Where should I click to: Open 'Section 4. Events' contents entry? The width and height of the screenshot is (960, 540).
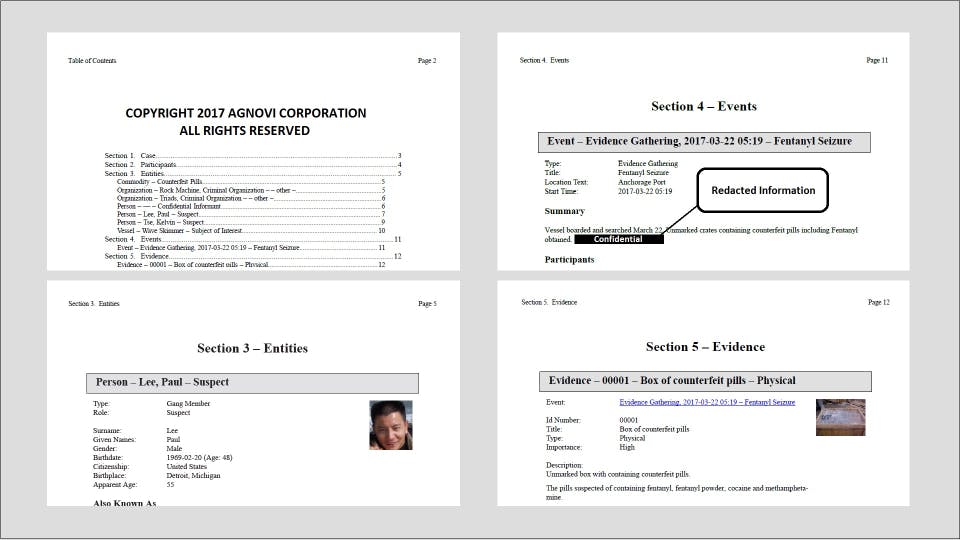(x=253, y=239)
